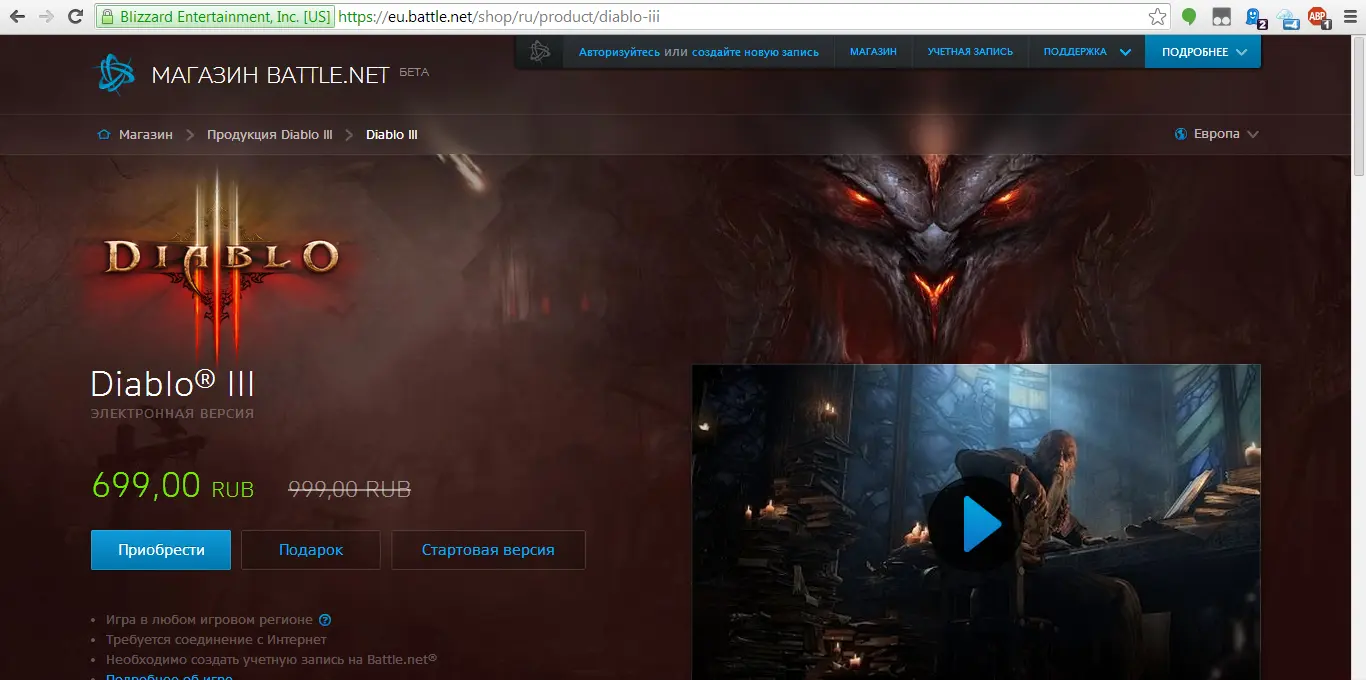Go back with the browser Back arrow

click(x=17, y=17)
